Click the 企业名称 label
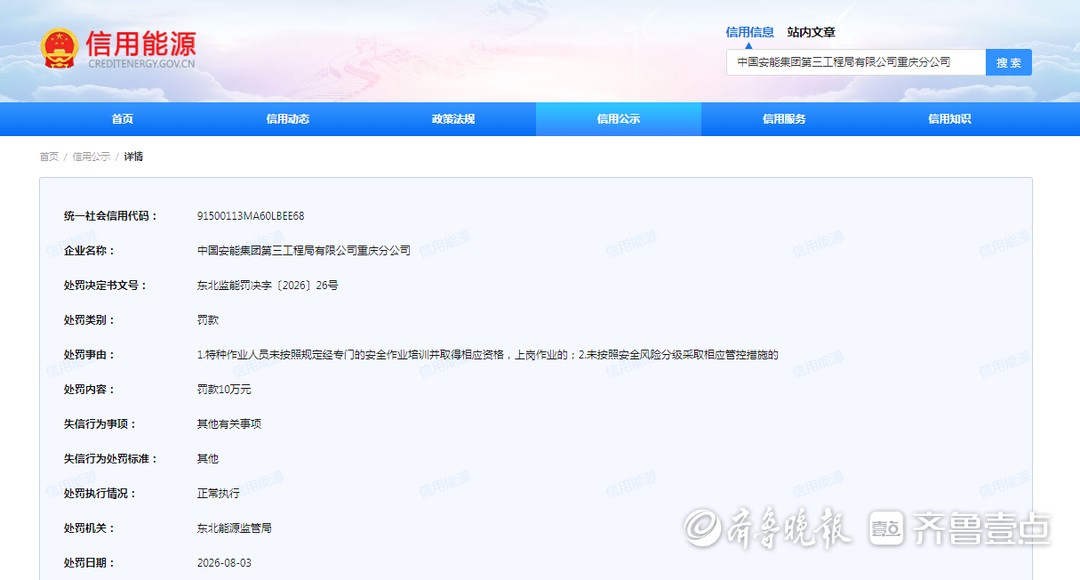This screenshot has height=580, width=1080. click(90, 251)
